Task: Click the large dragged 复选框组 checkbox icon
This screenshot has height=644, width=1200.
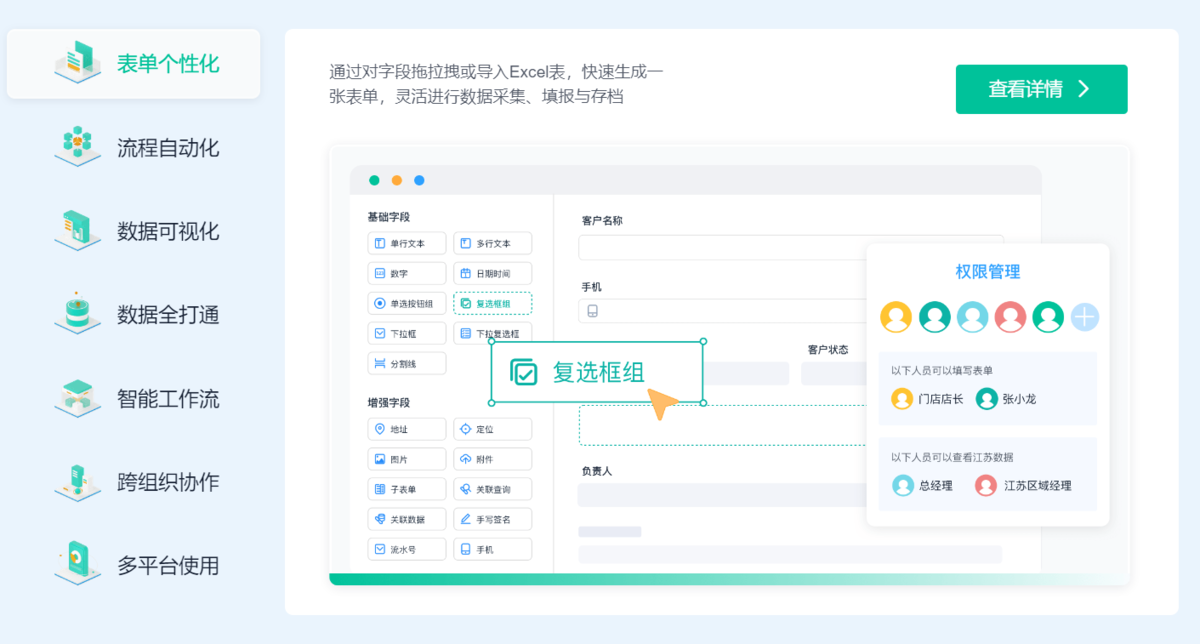Action: [x=524, y=372]
